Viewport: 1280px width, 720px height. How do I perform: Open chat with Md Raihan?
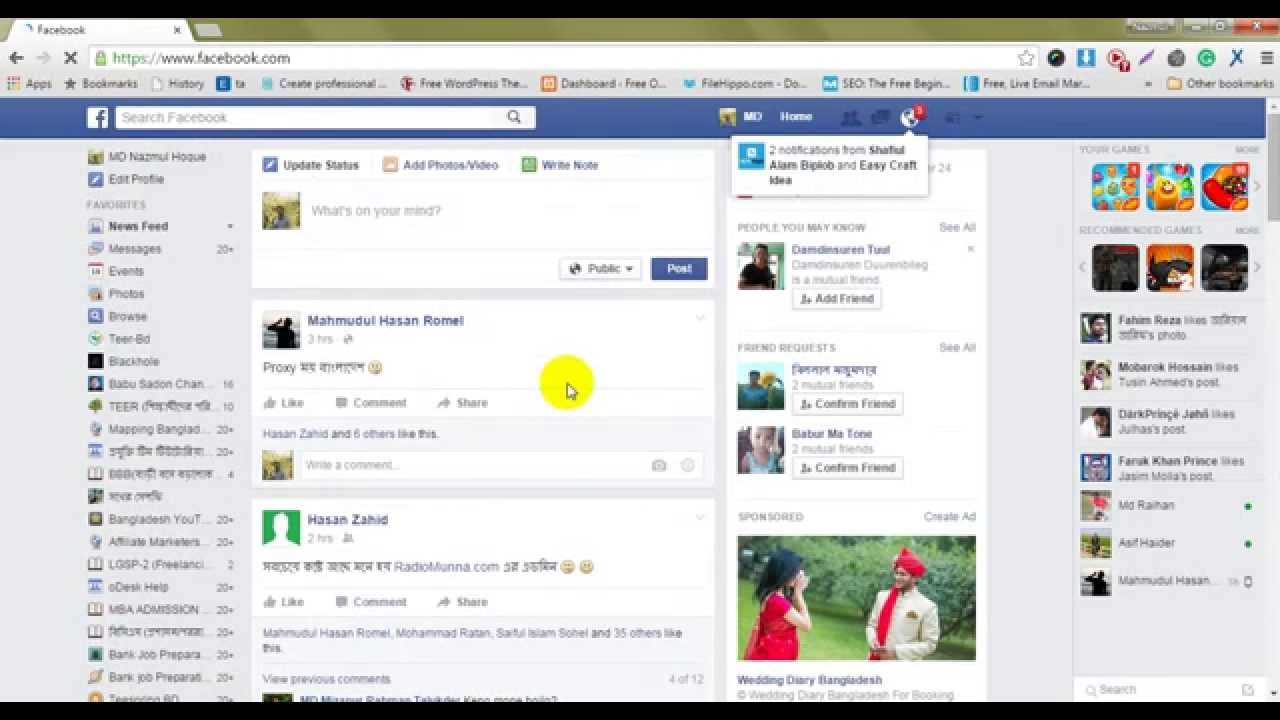(x=1146, y=506)
